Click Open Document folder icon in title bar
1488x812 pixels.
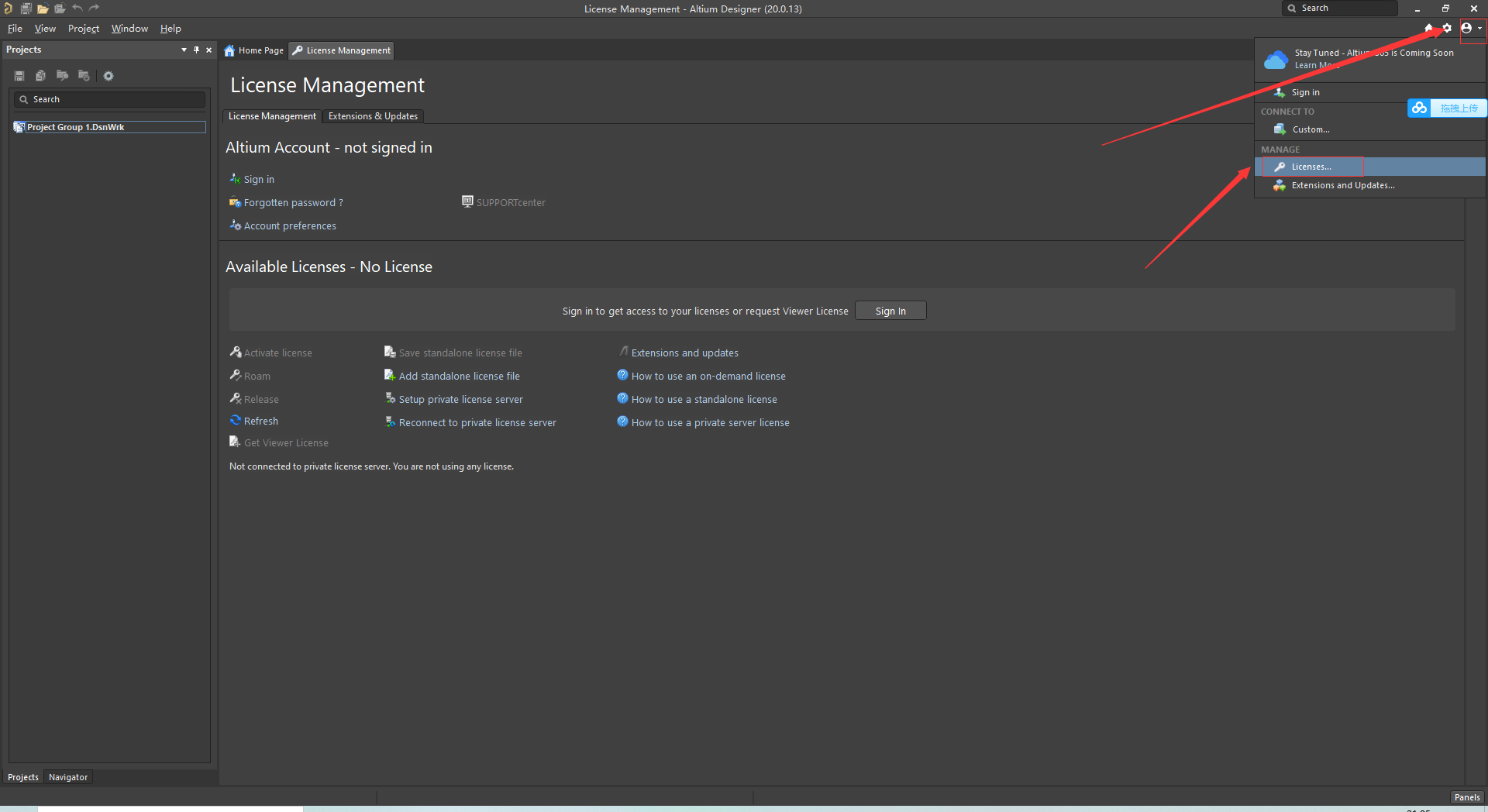[43, 9]
